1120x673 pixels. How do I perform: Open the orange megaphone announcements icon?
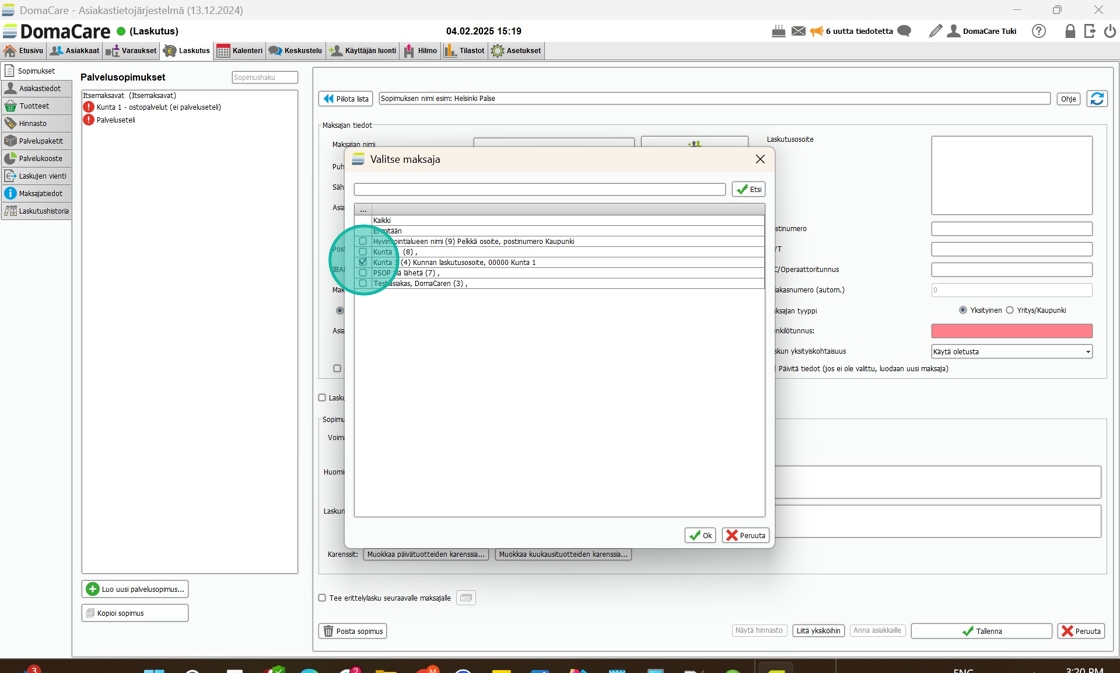[x=816, y=31]
